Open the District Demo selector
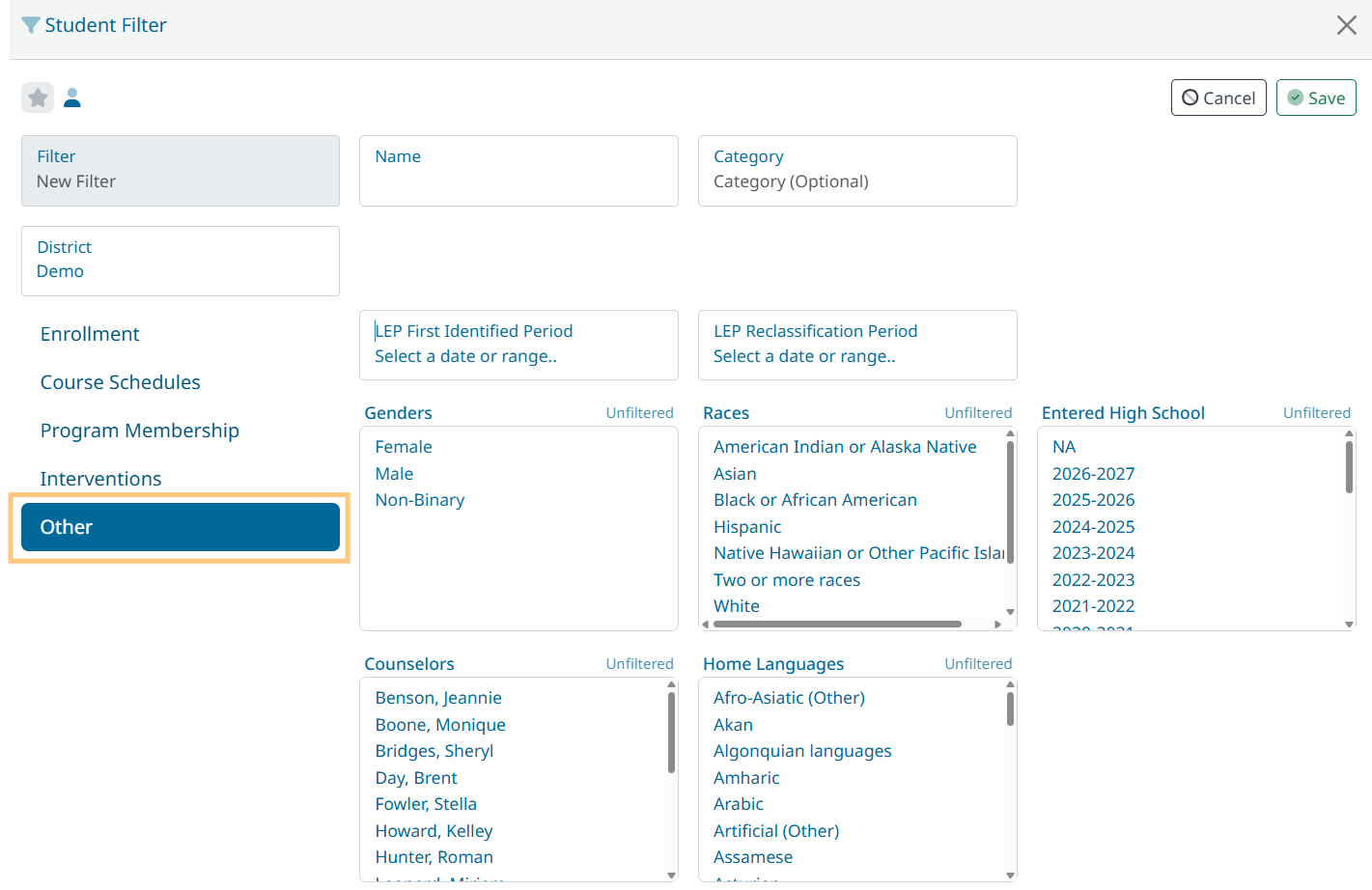1372x890 pixels. (x=181, y=261)
